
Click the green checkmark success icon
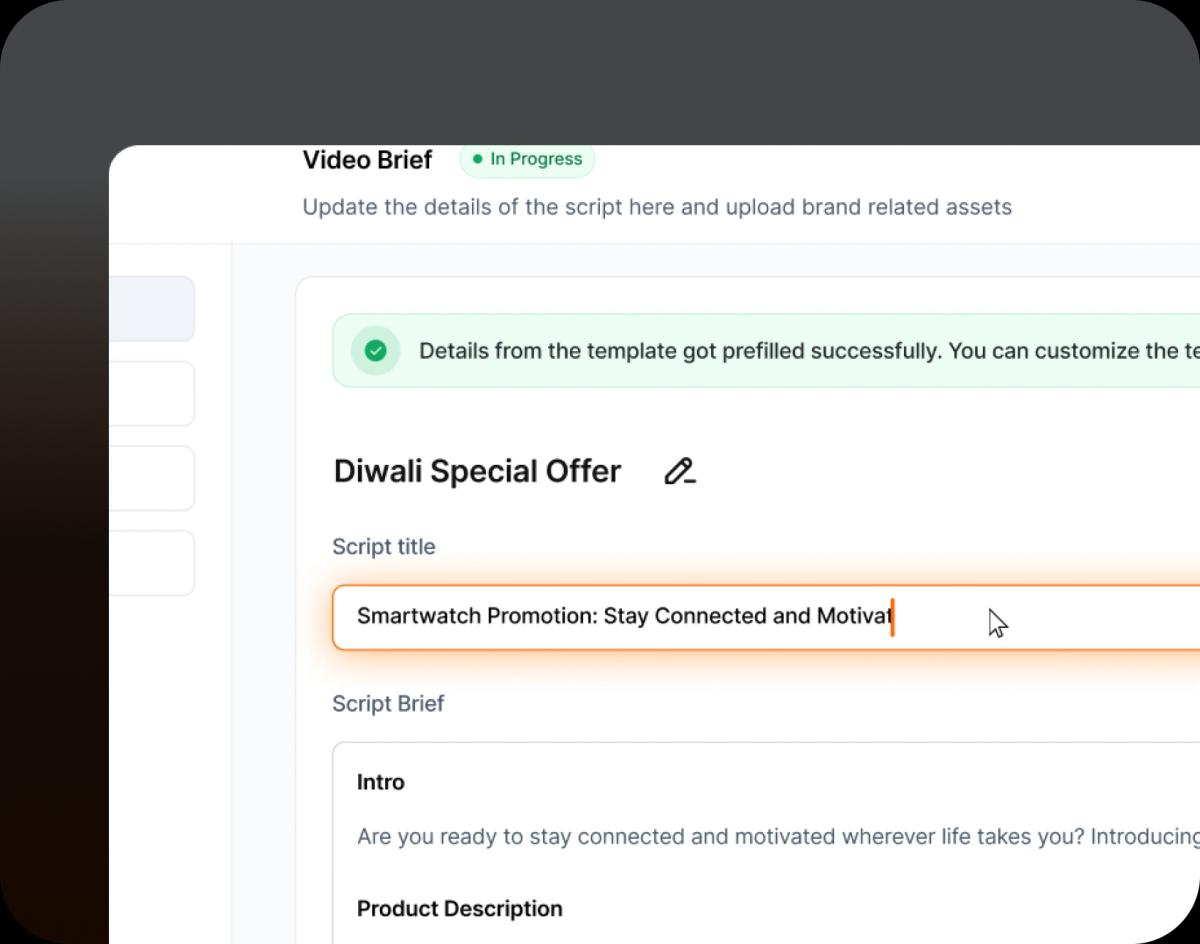tap(376, 351)
